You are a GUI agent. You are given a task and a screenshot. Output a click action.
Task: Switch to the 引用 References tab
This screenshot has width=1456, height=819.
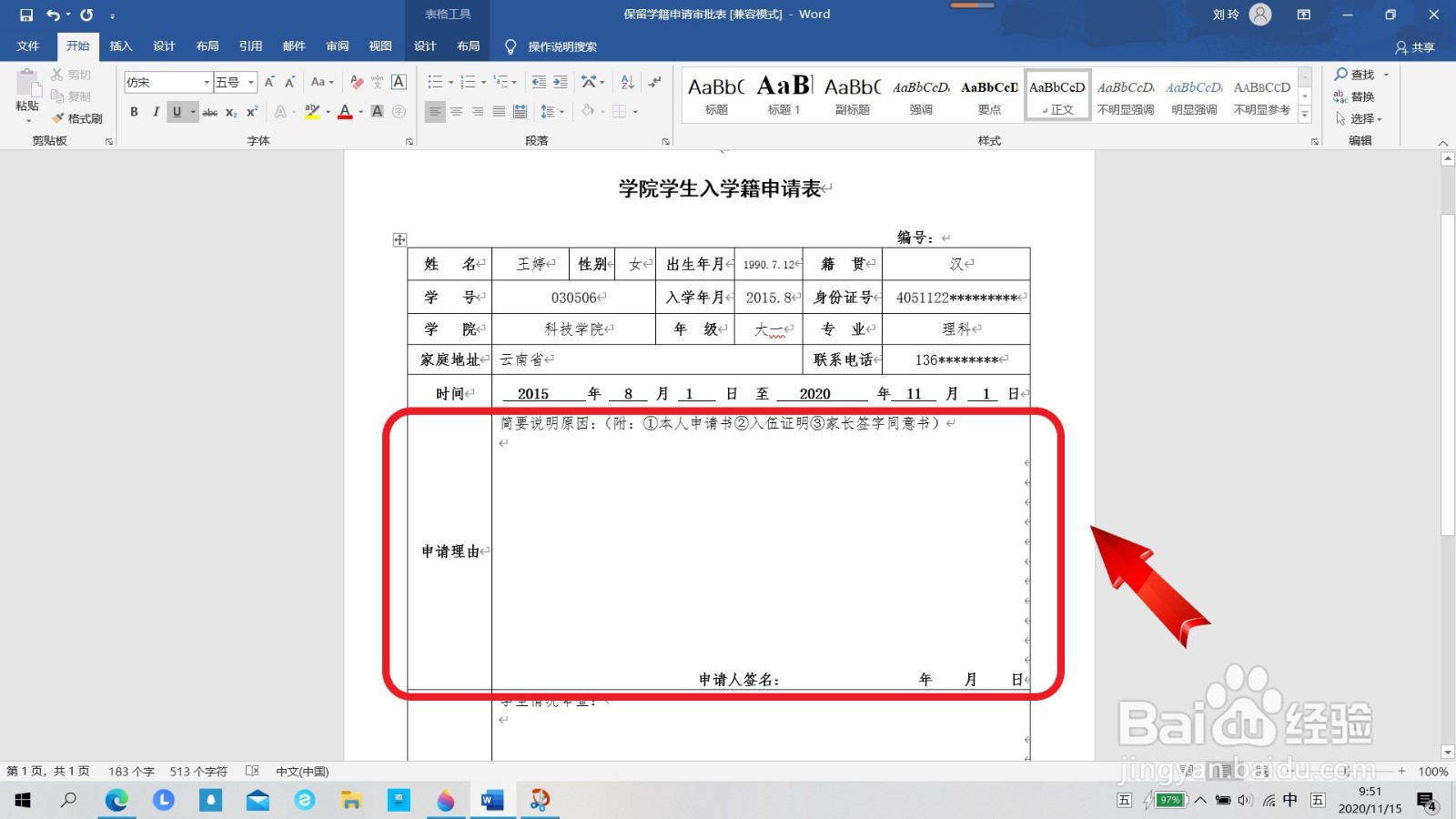point(250,46)
